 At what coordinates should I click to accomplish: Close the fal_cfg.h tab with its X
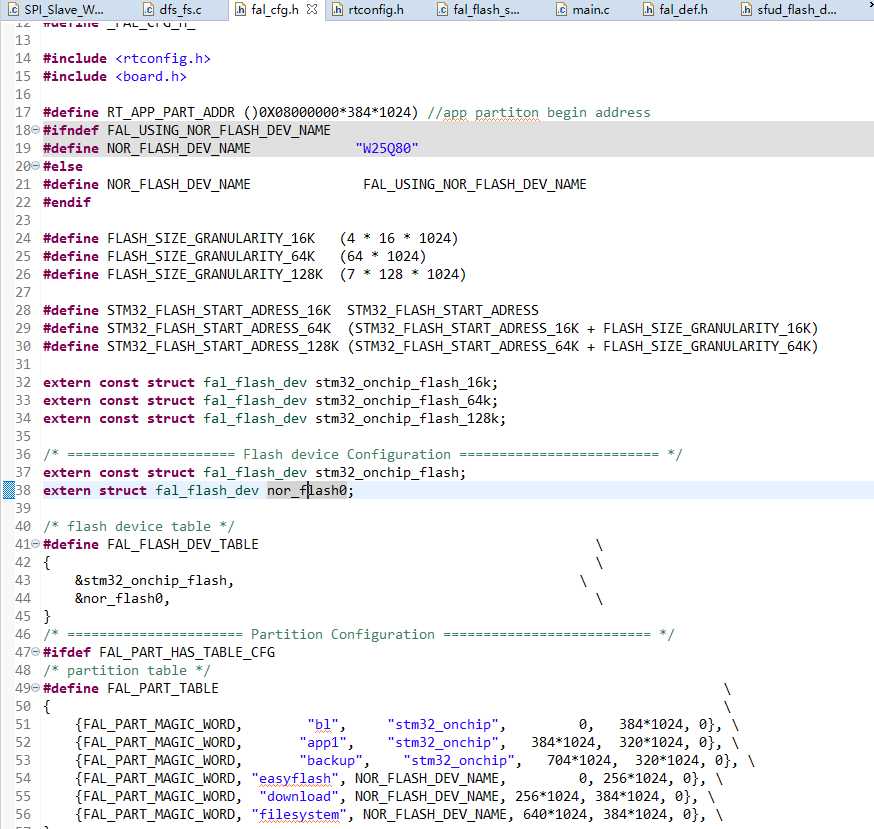click(x=312, y=9)
